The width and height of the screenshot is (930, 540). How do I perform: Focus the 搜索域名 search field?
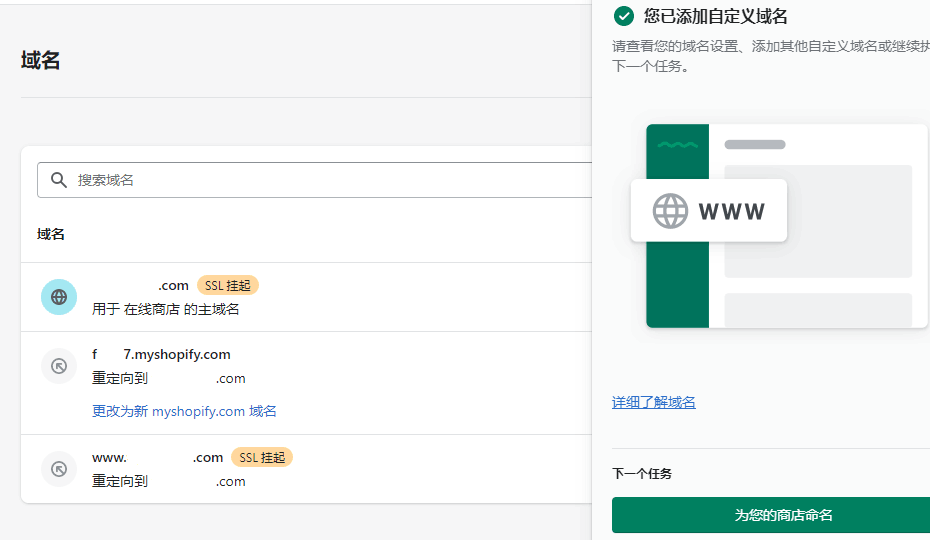(x=320, y=180)
